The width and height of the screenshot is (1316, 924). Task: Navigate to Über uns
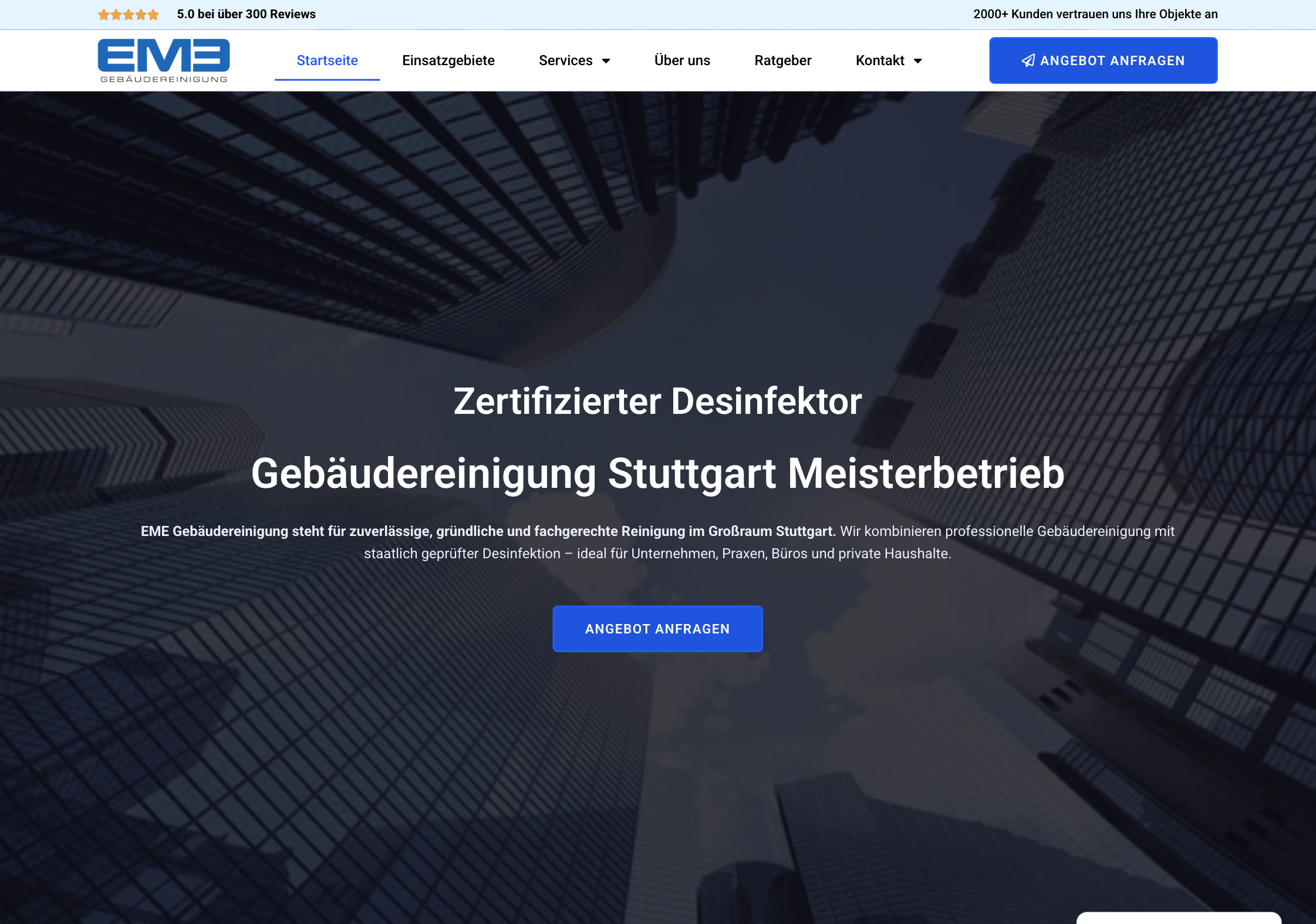coord(681,60)
